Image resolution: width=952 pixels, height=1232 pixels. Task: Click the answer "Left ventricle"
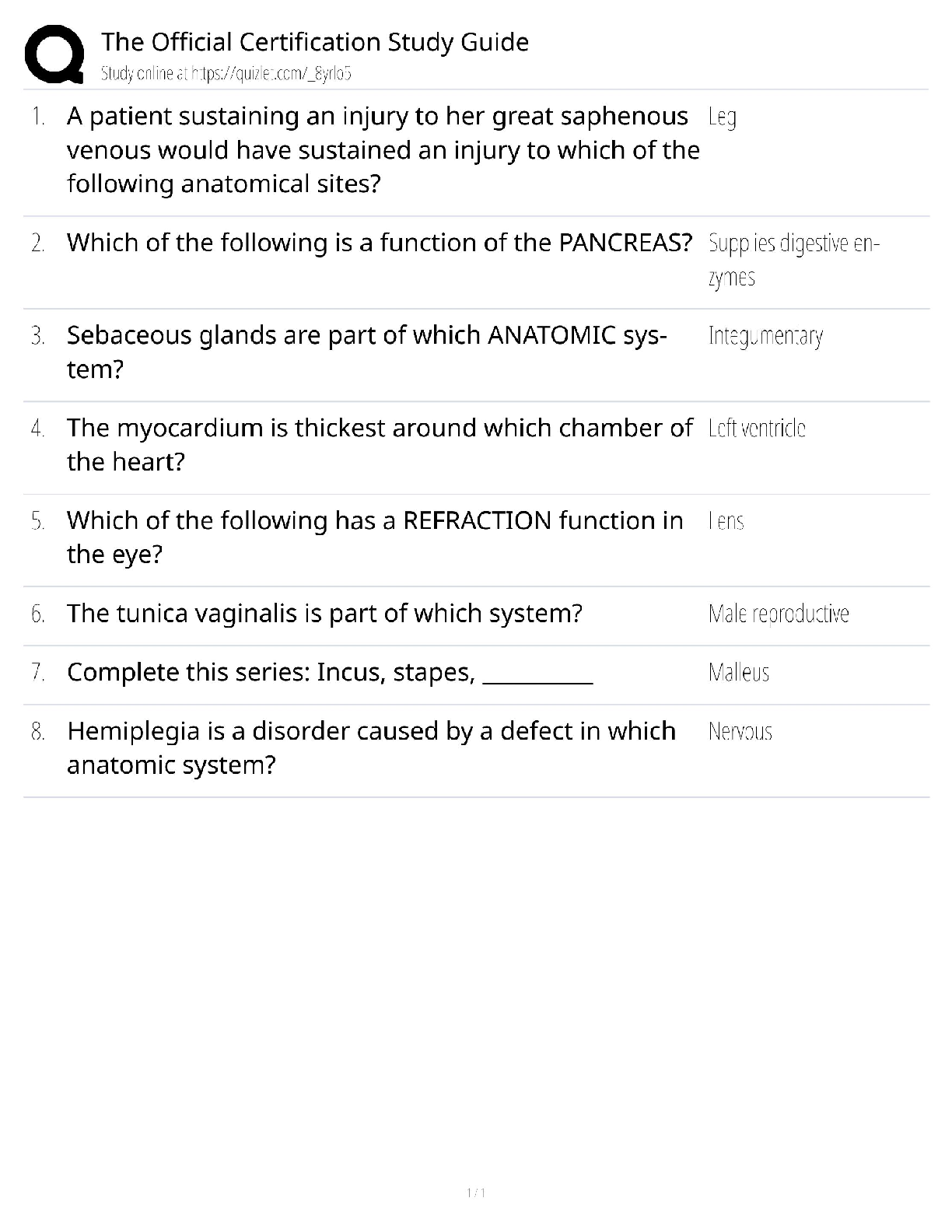point(757,429)
